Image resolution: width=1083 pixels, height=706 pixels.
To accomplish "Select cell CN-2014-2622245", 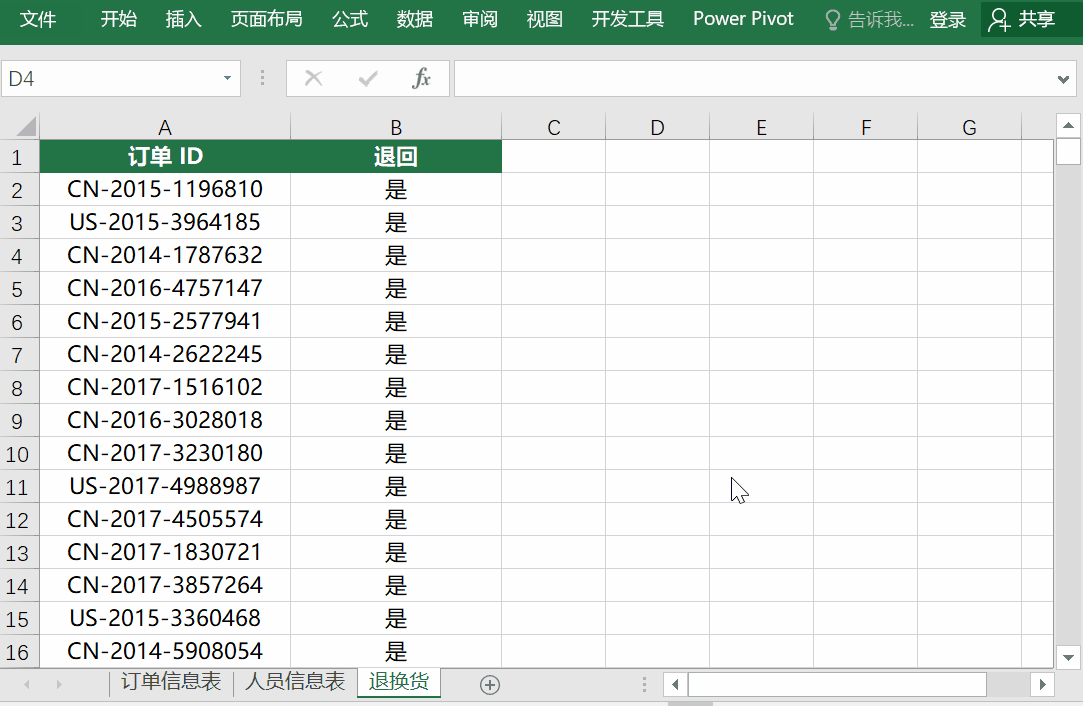I will pos(165,354).
